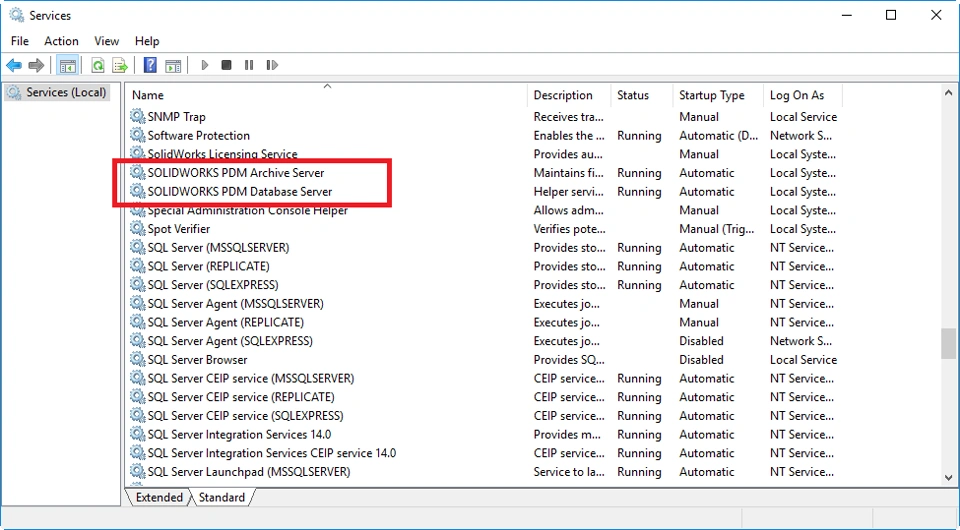Open the Help menu
The image size is (960, 530).
(x=147, y=41)
